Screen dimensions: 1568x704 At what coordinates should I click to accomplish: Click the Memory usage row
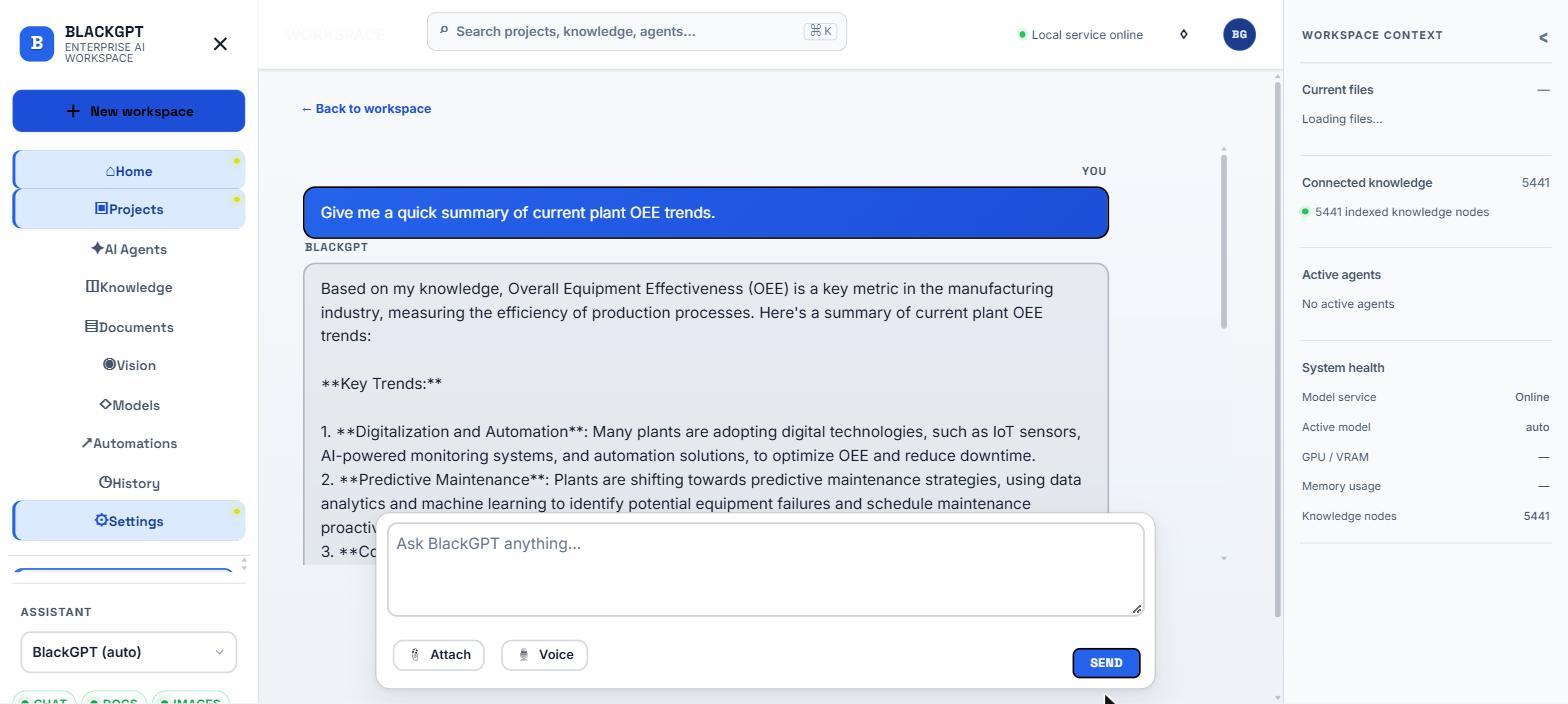tap(1426, 486)
